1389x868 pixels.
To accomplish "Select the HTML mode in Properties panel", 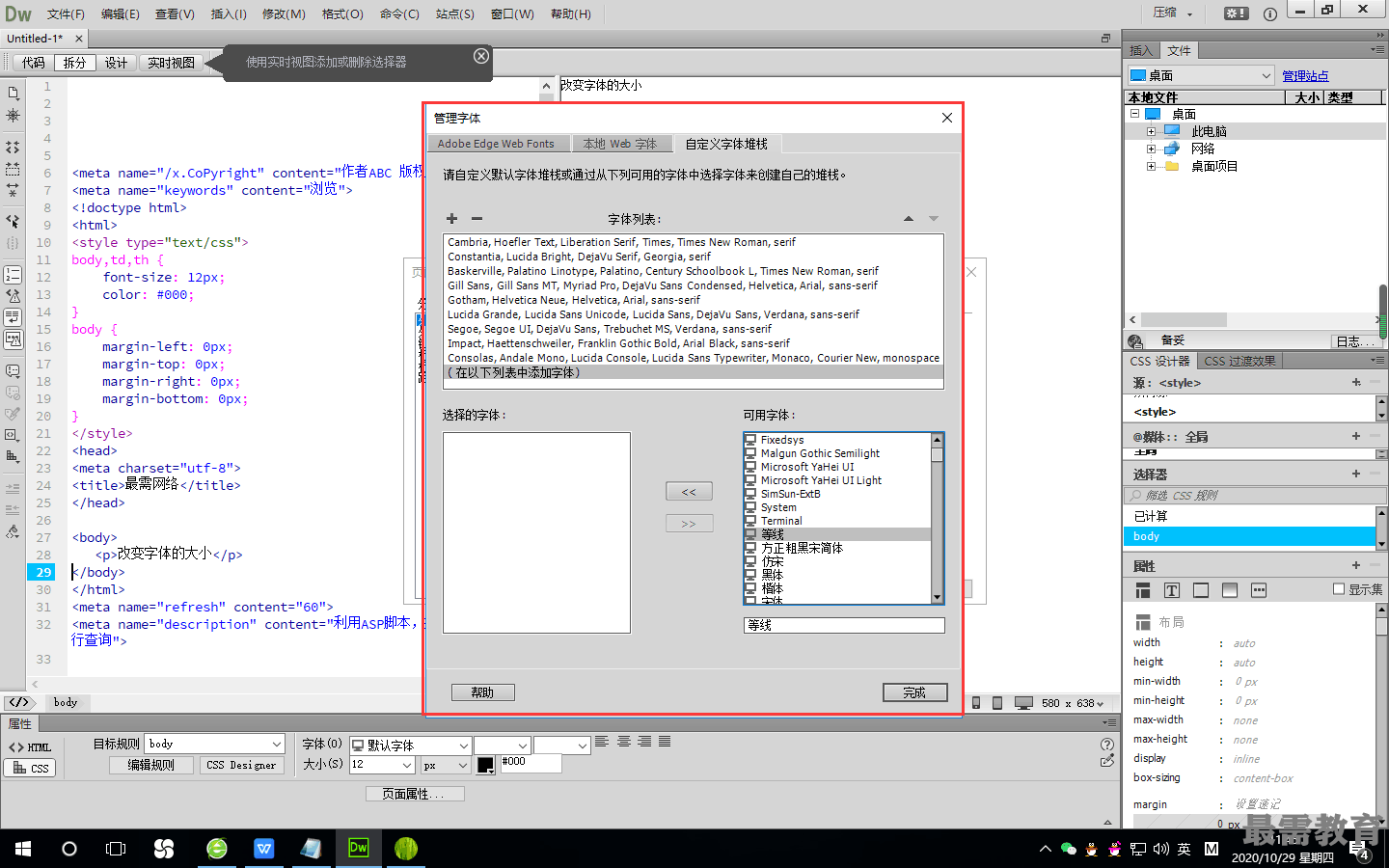I will [x=30, y=747].
